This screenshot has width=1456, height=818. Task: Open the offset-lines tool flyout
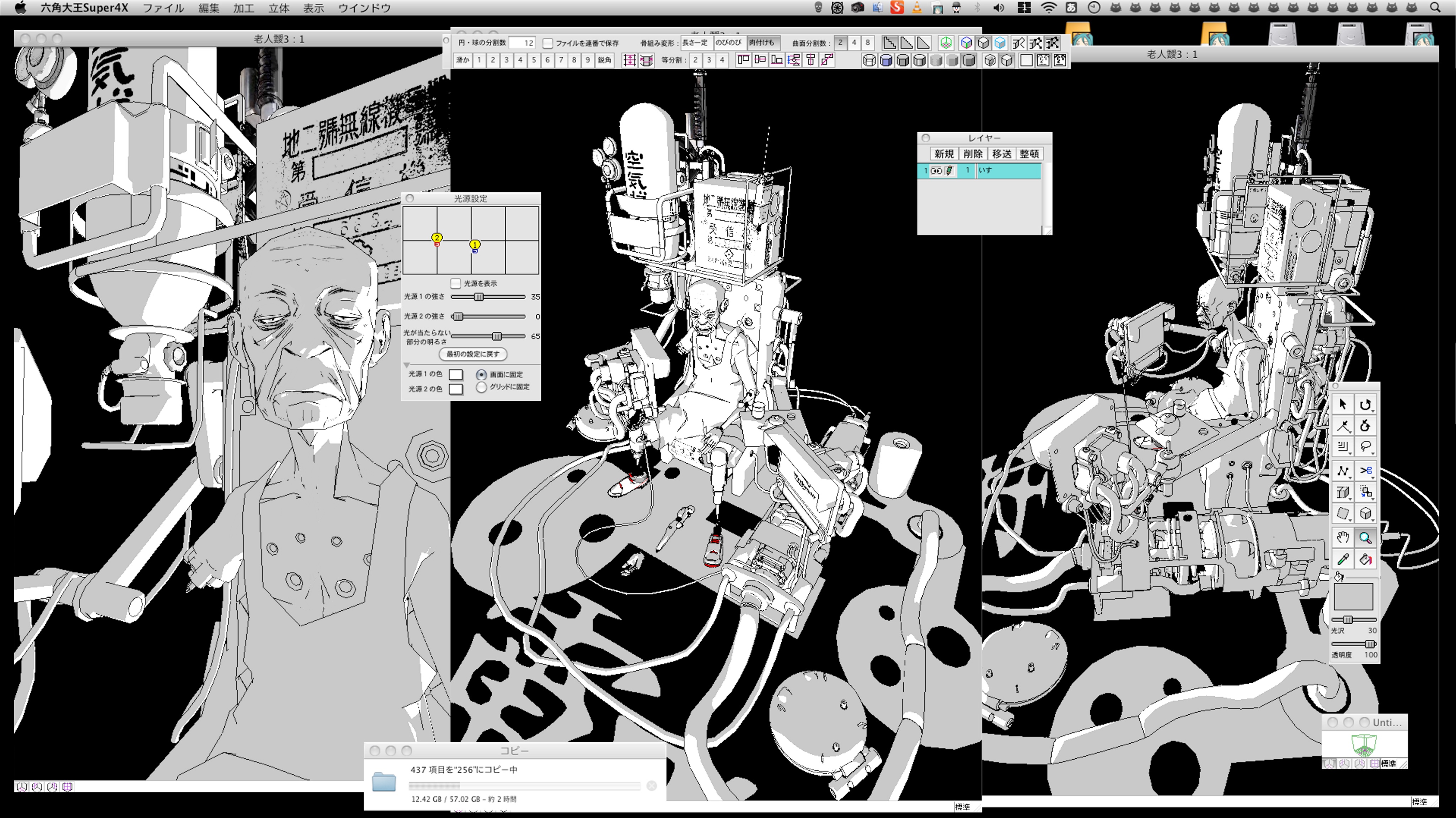[x=1351, y=453]
